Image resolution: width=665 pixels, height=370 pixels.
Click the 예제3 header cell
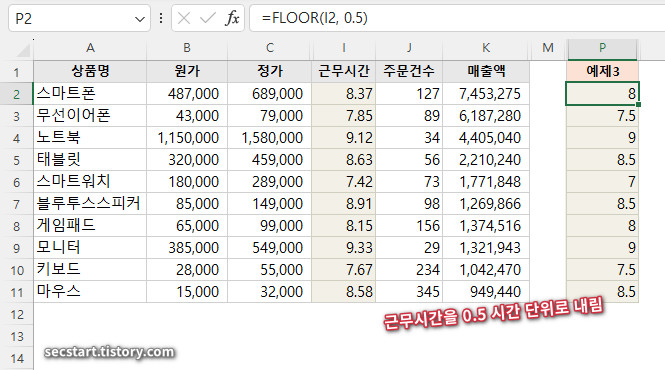point(602,71)
